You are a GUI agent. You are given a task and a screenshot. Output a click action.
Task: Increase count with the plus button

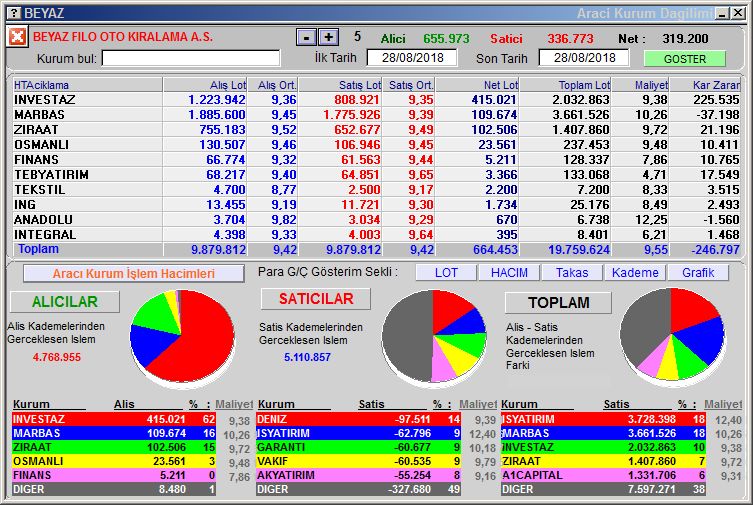329,37
